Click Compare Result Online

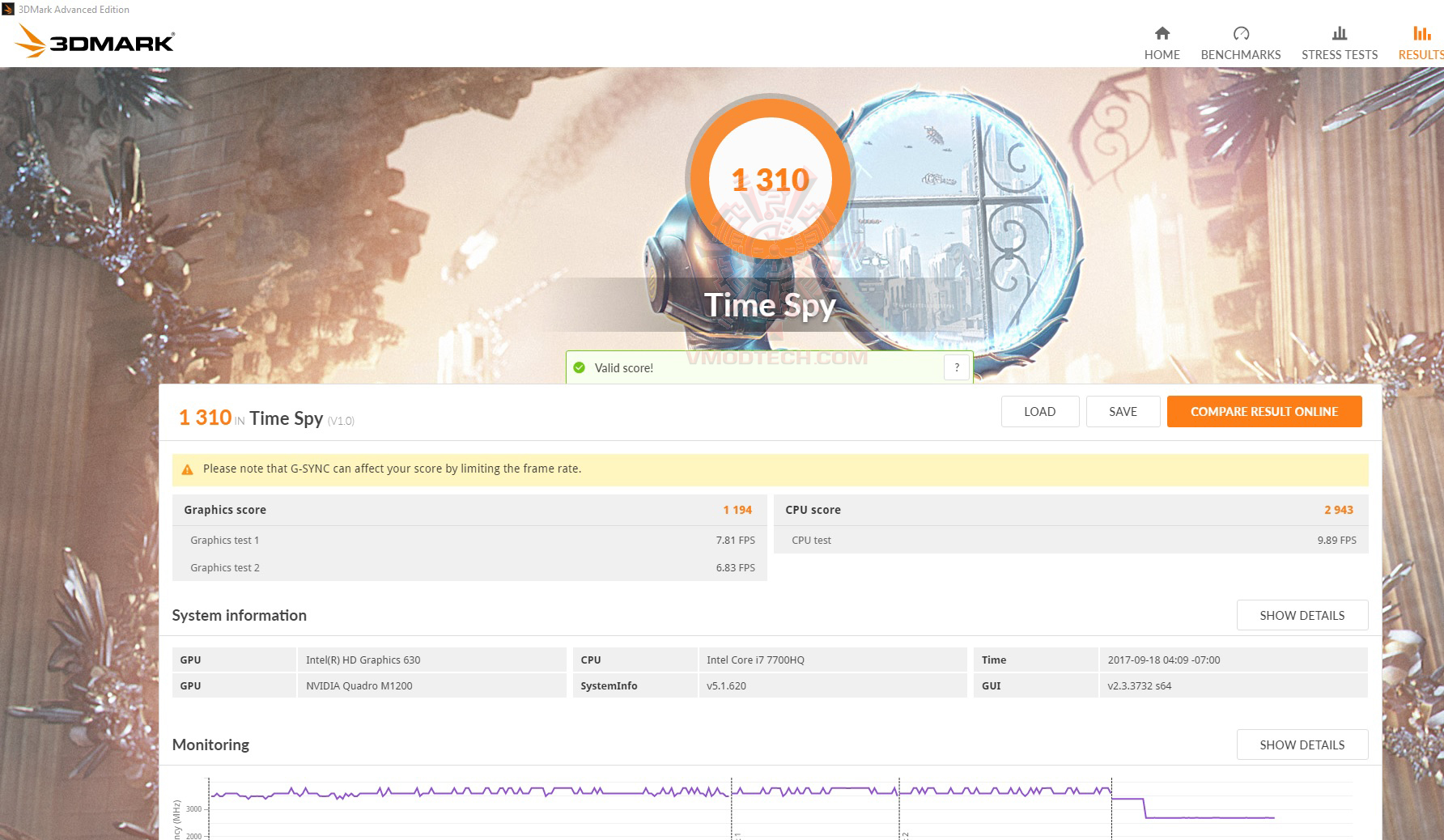(1264, 411)
